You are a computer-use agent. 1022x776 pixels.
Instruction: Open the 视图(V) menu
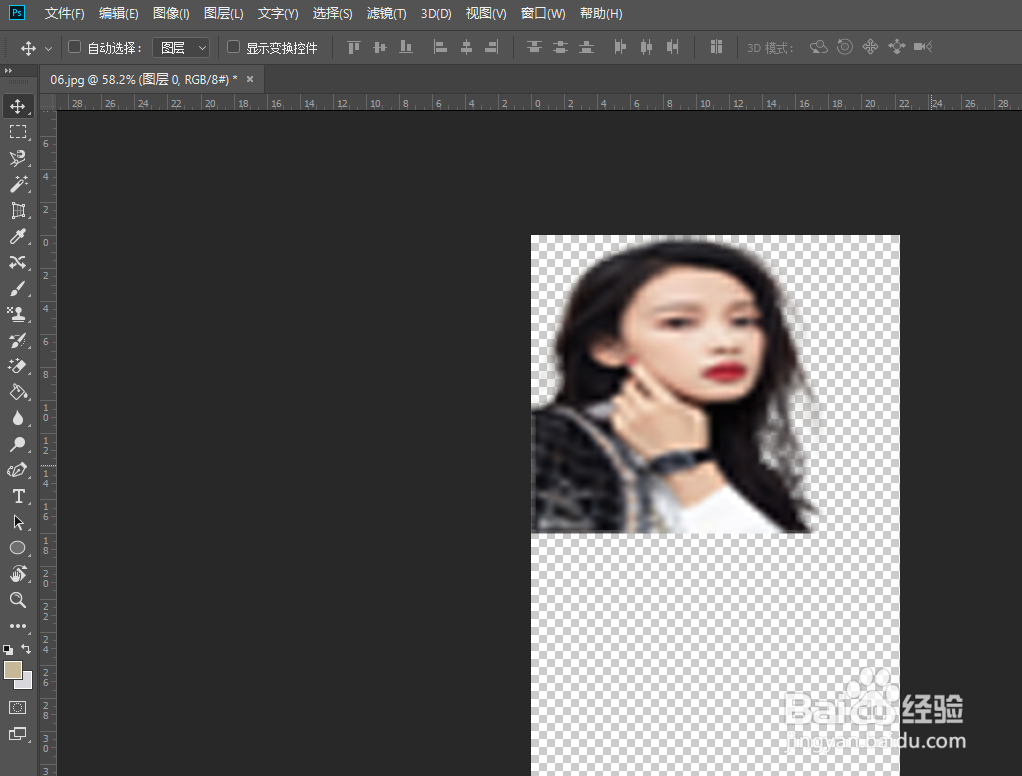[486, 13]
